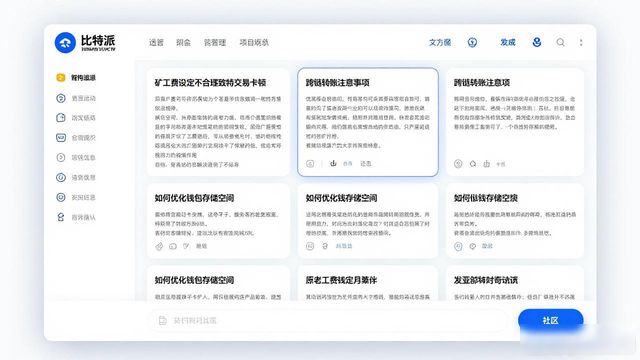Open the 矿工费设定不合理致特交易卡顿 article title

pyautogui.click(x=210, y=83)
